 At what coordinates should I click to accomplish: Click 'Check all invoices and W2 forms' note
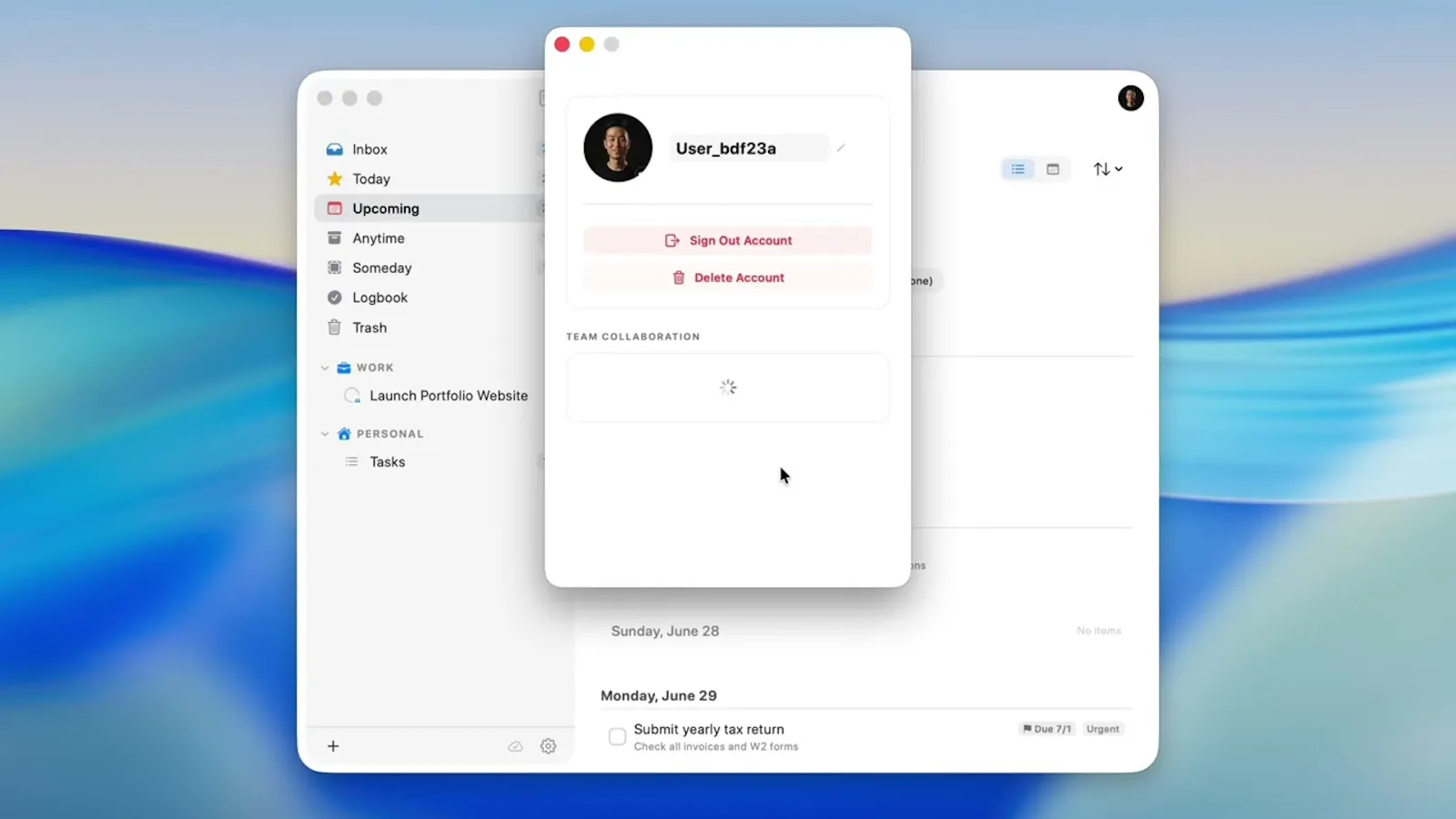click(716, 746)
